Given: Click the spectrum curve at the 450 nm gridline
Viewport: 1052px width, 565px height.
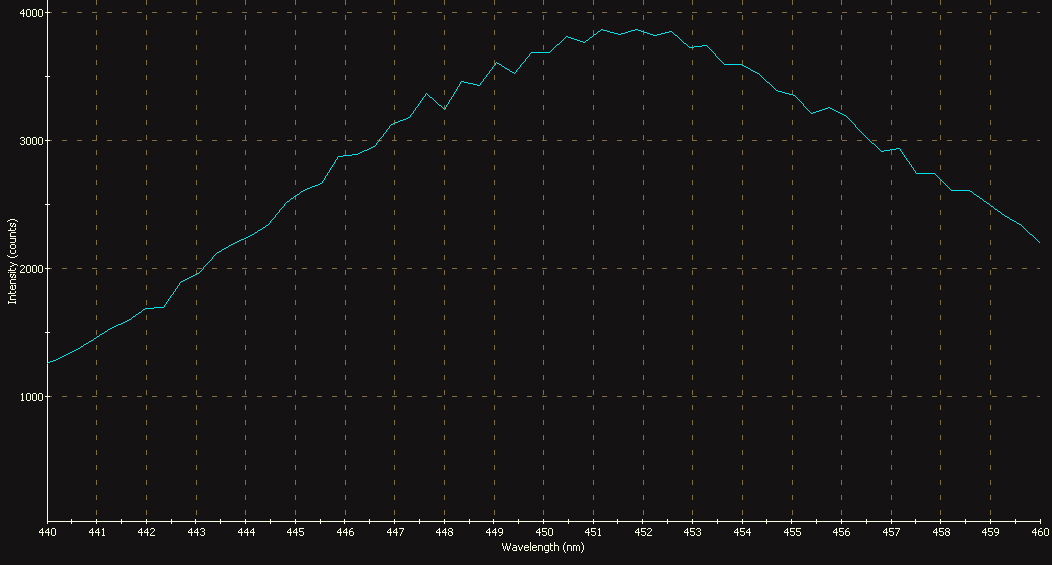Looking at the screenshot, I should 544,52.
